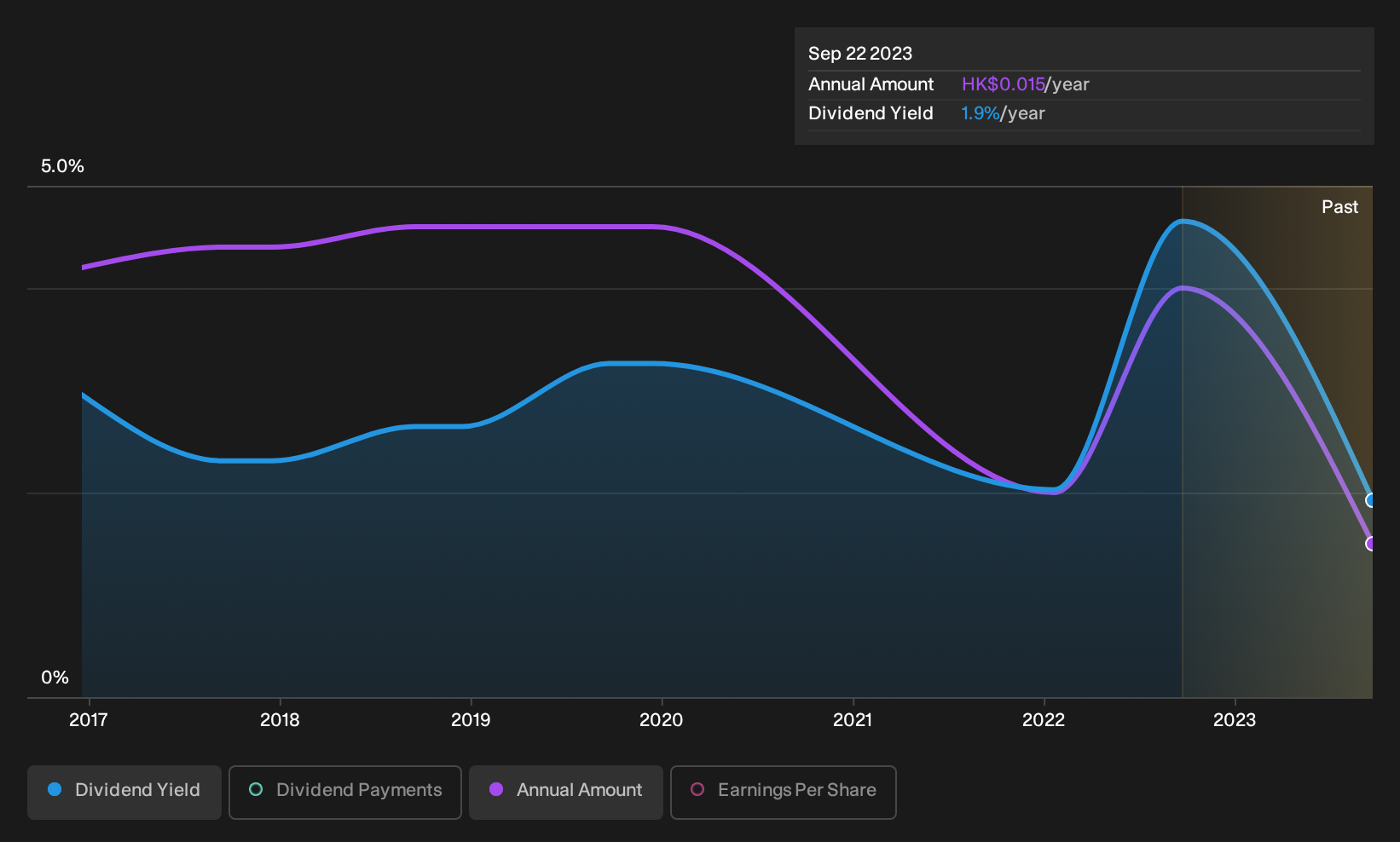Click the 5.0% y-axis label

(x=62, y=166)
